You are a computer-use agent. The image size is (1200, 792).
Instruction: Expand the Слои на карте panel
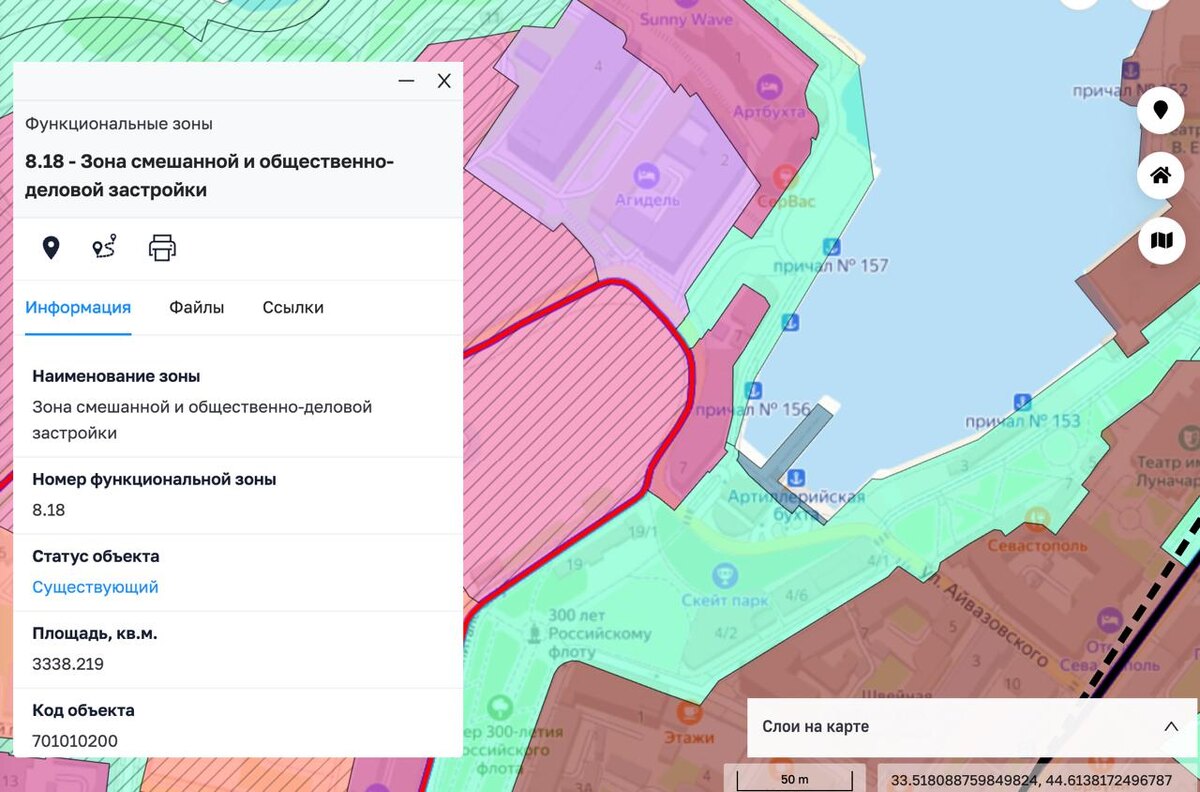(1171, 727)
